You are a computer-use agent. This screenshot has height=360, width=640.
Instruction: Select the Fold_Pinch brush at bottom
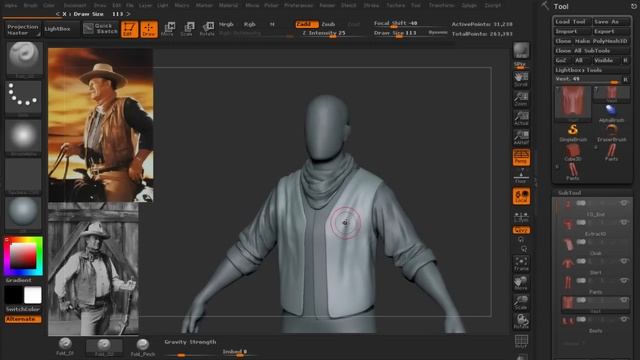(x=143, y=347)
